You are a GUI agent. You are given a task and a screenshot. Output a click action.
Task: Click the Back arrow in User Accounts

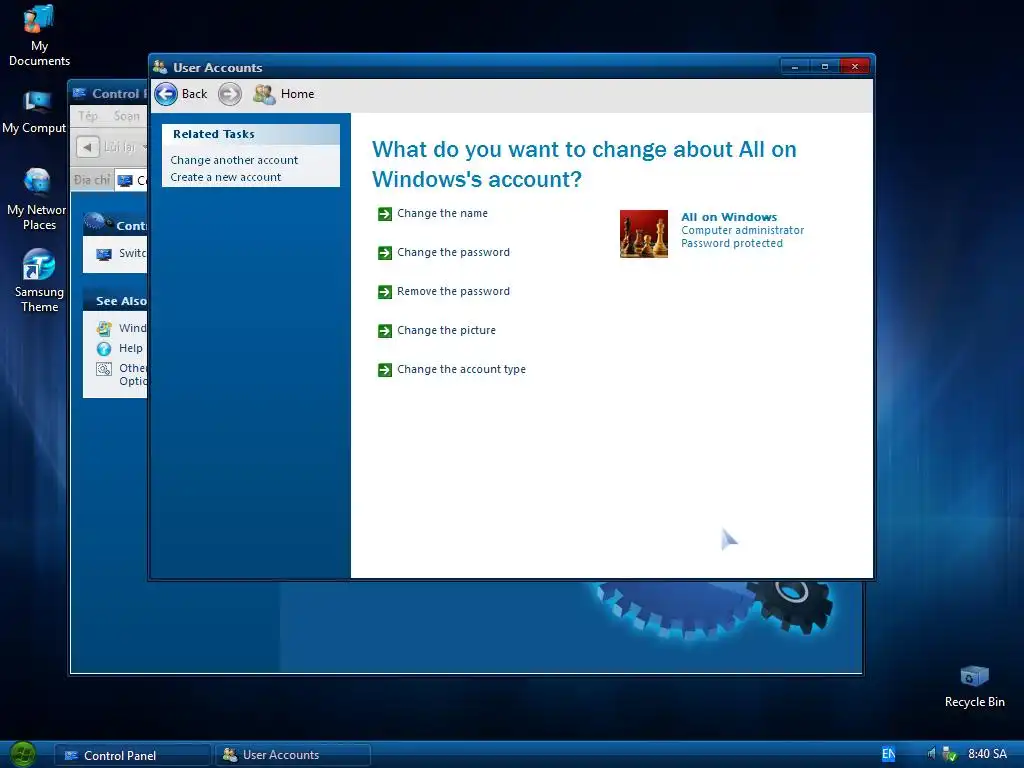coord(166,94)
